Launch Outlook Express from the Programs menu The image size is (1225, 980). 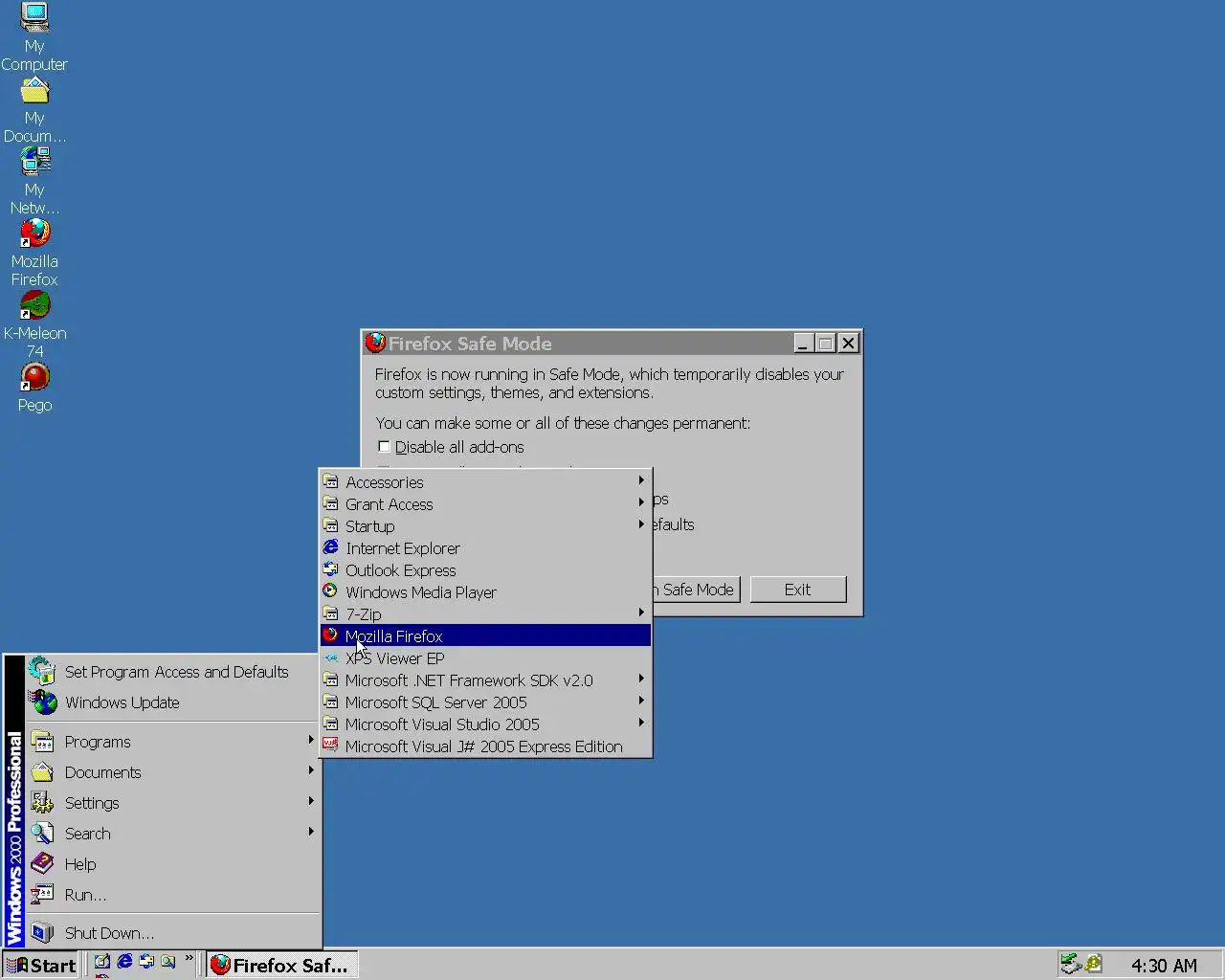485,570
